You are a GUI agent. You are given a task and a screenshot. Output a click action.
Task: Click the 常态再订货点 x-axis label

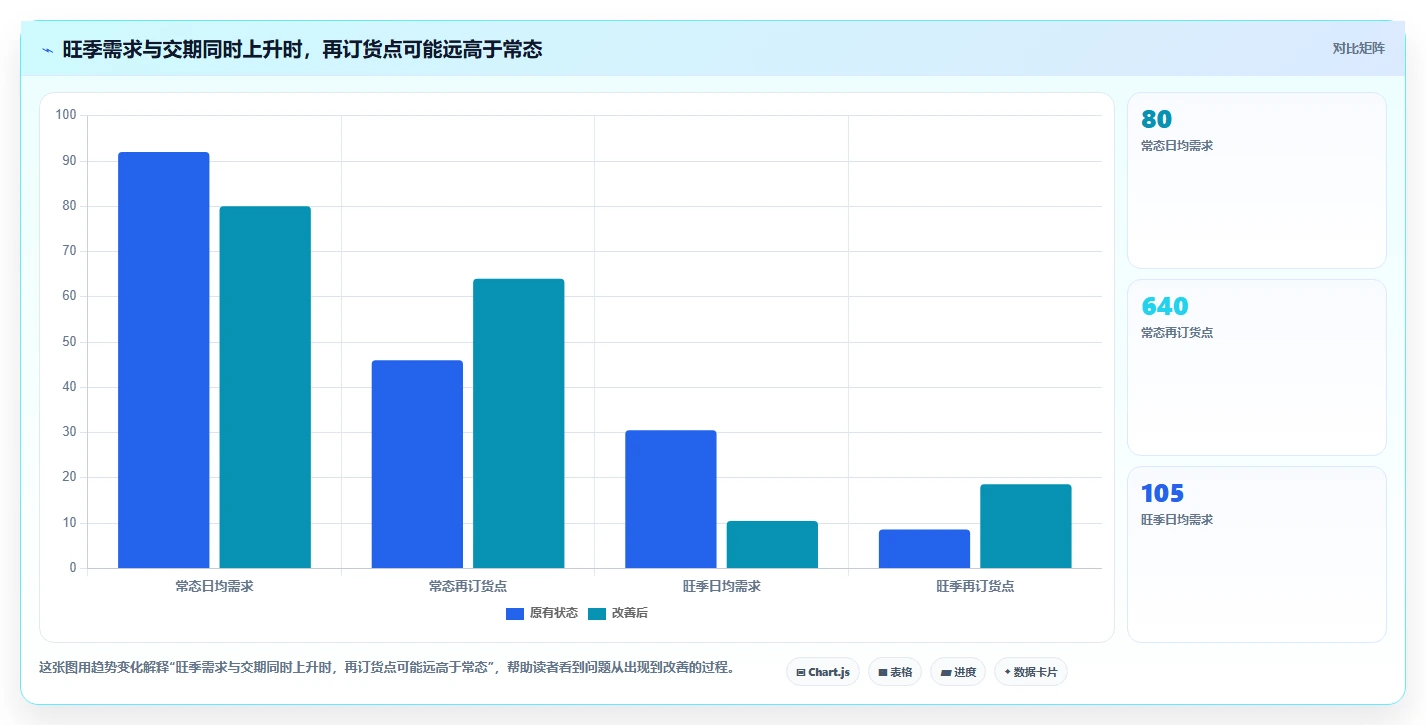pos(468,586)
